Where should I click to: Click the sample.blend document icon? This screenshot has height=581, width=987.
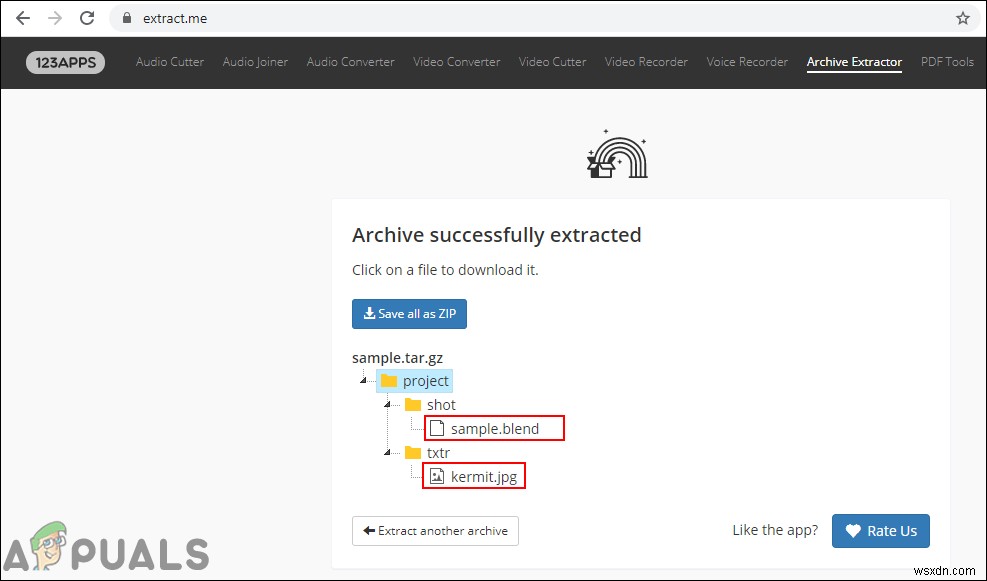point(437,428)
